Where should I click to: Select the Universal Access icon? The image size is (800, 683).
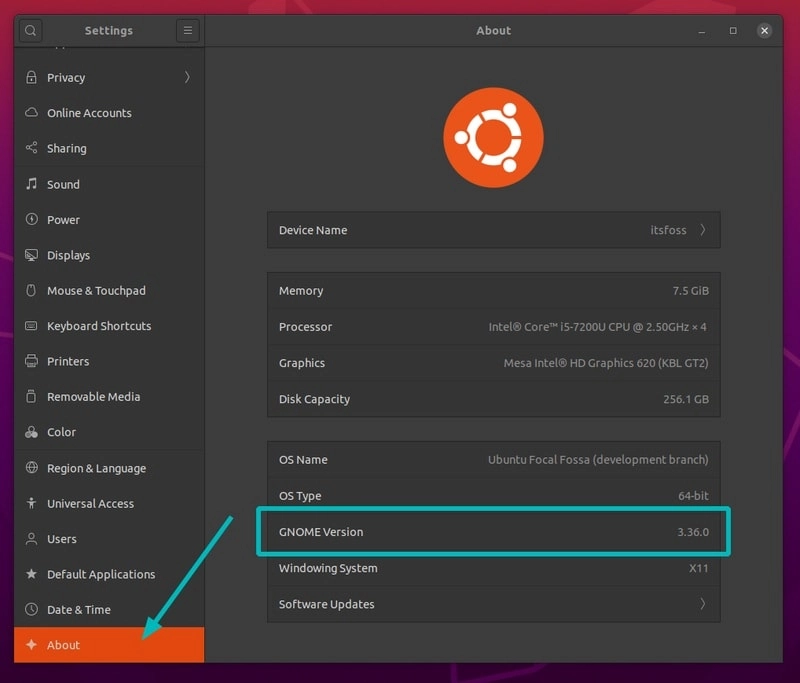click(x=31, y=503)
